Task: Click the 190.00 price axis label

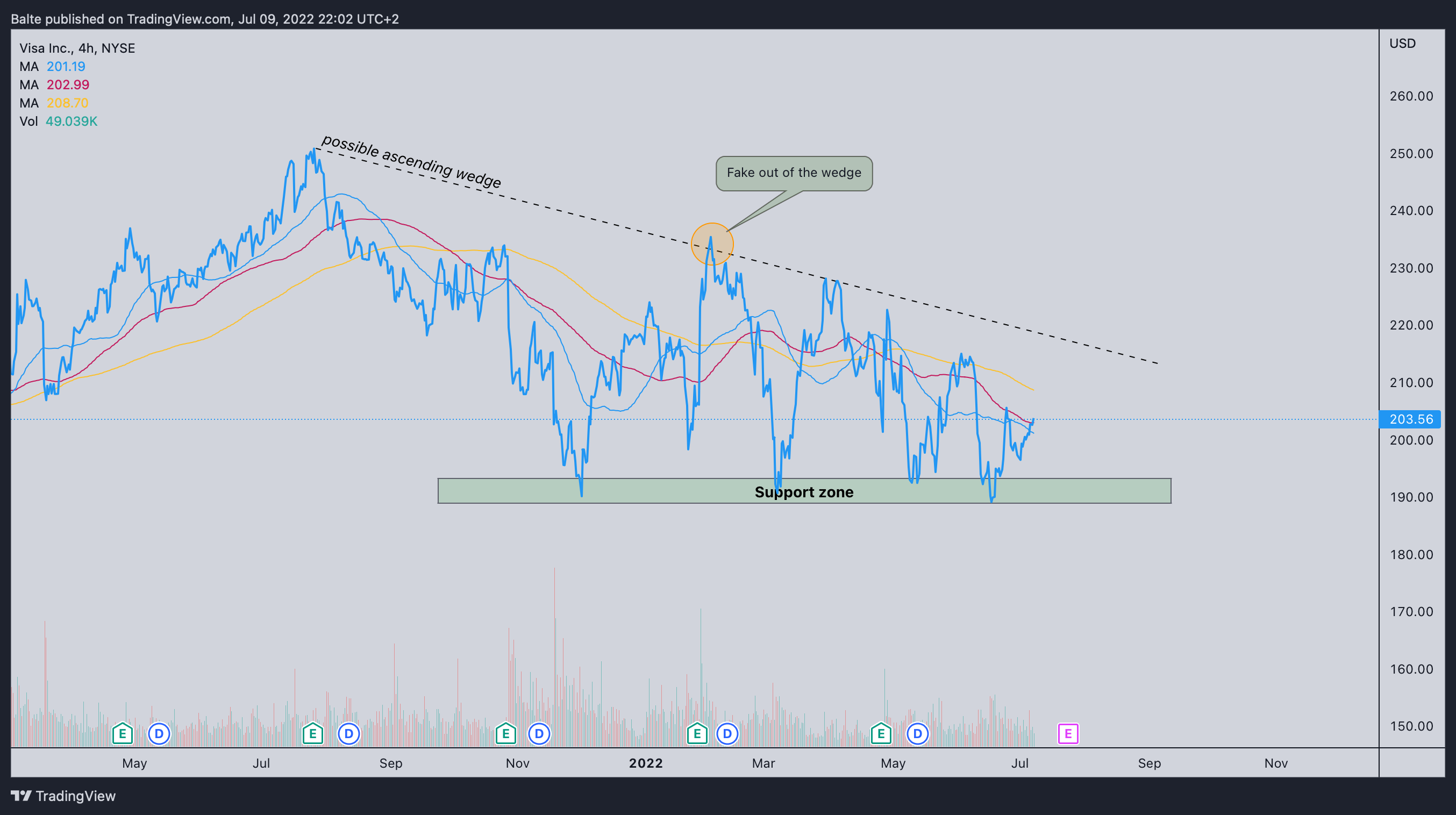Action: tap(1411, 497)
